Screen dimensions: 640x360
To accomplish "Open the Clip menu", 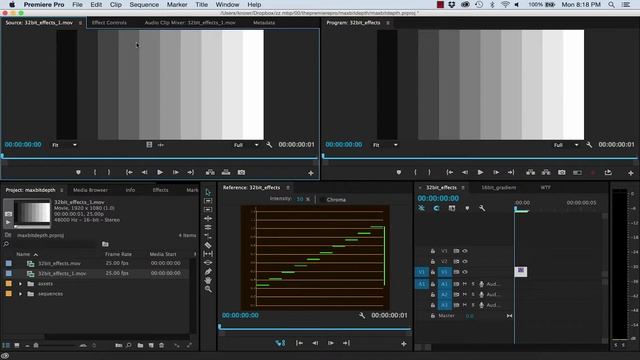I will (116, 4).
